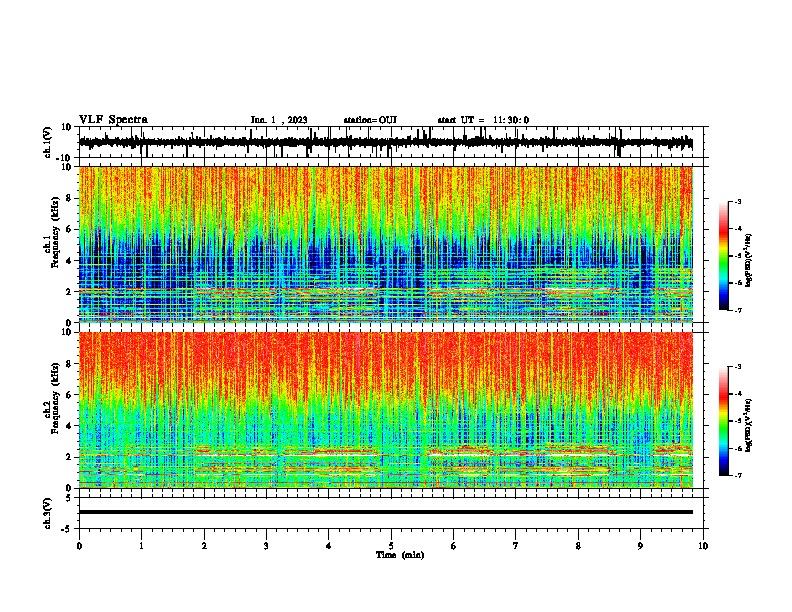Click time axis end tick label '10'
The width and height of the screenshot is (792, 612).
coord(703,546)
